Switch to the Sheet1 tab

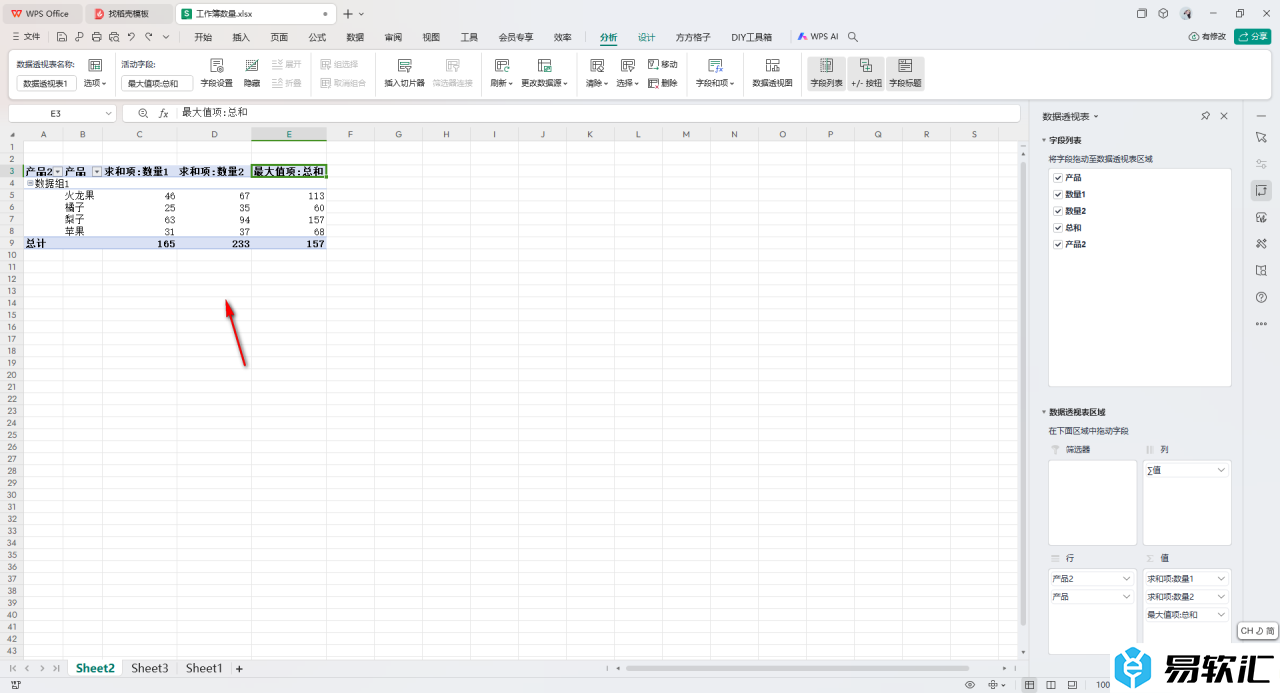pyautogui.click(x=204, y=668)
